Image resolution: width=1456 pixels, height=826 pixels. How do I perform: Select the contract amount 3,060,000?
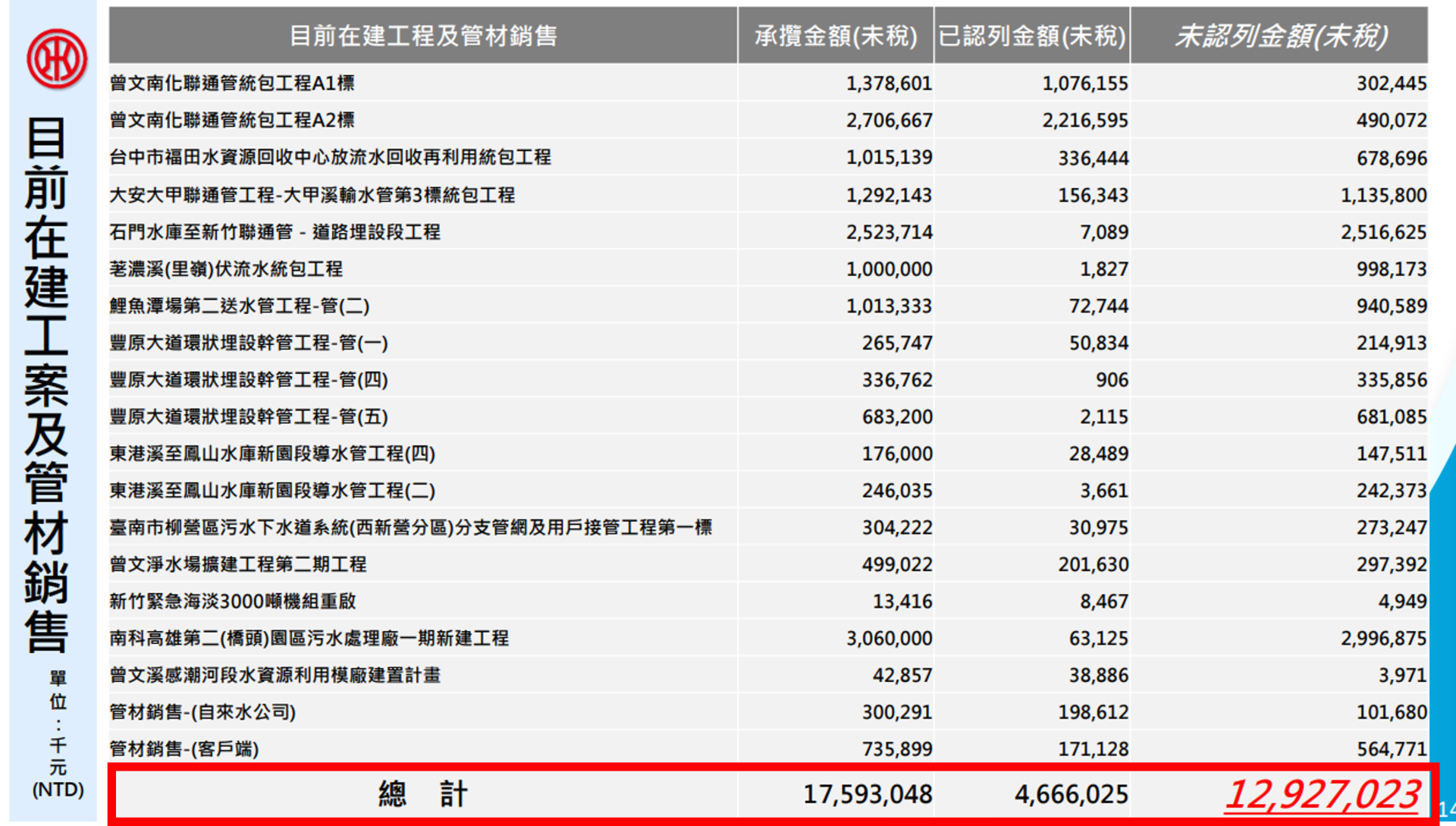point(889,639)
